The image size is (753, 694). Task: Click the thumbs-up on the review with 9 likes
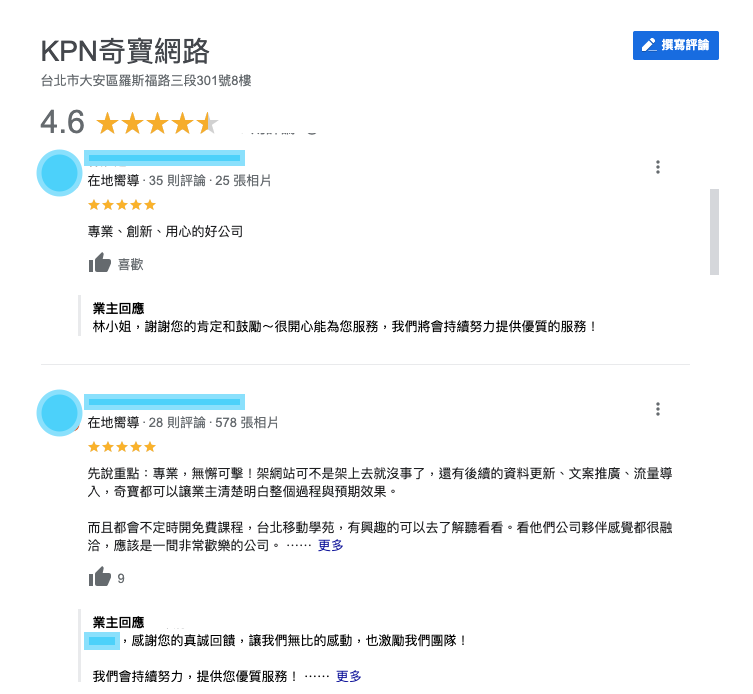[99, 577]
